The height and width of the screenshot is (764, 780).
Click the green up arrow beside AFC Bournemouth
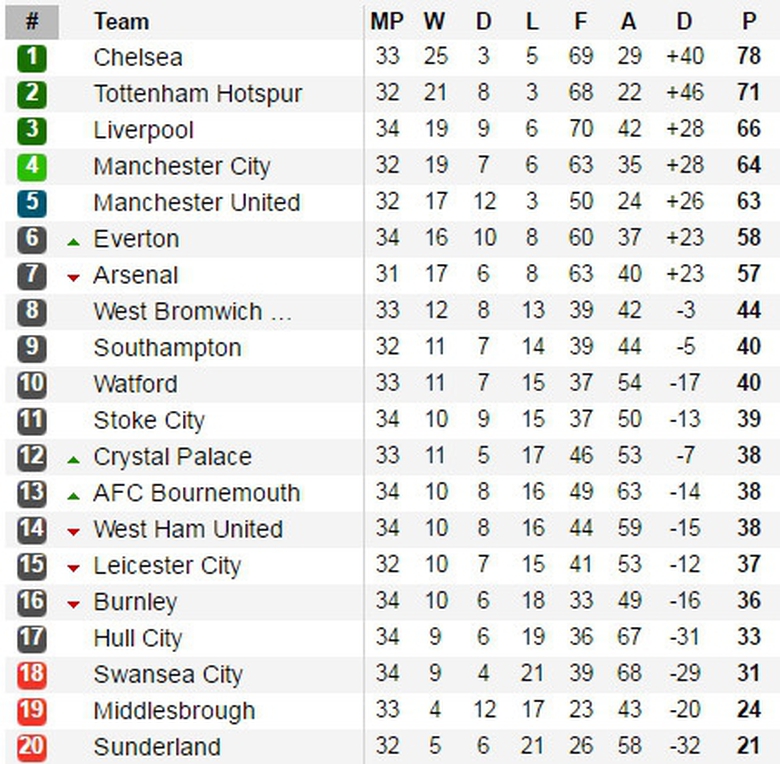(x=73, y=496)
